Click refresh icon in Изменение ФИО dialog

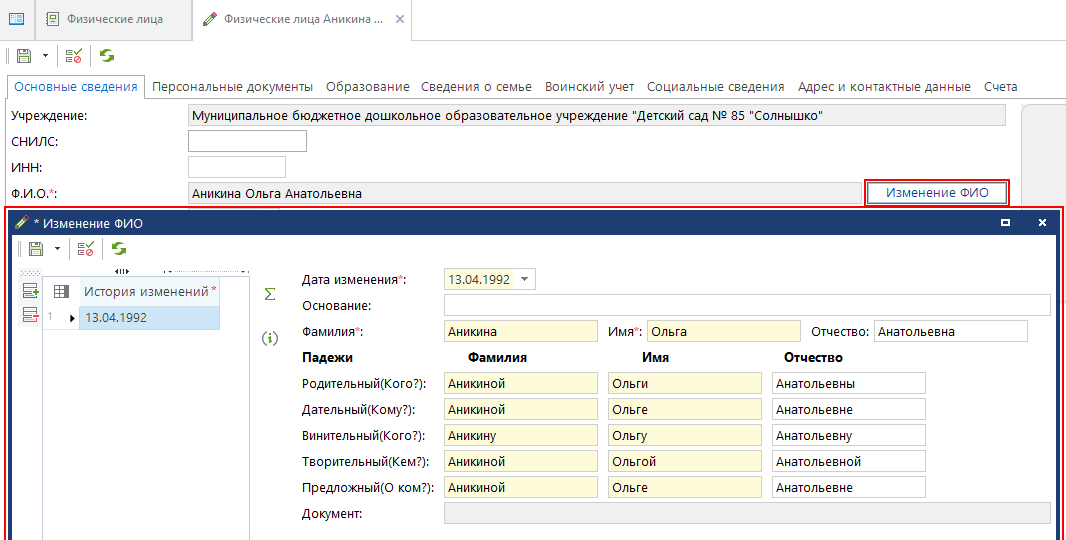(119, 248)
